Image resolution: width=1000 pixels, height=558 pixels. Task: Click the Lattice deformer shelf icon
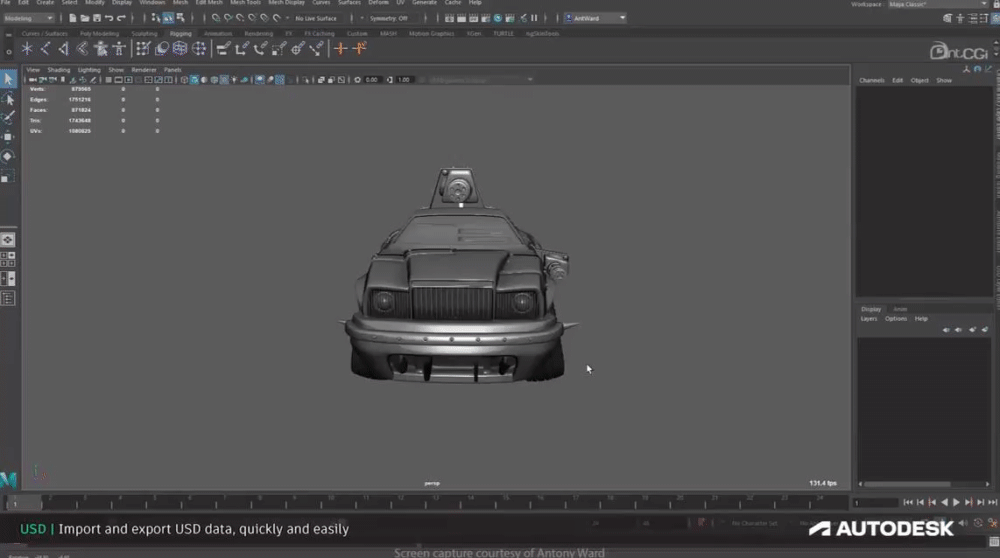(180, 48)
